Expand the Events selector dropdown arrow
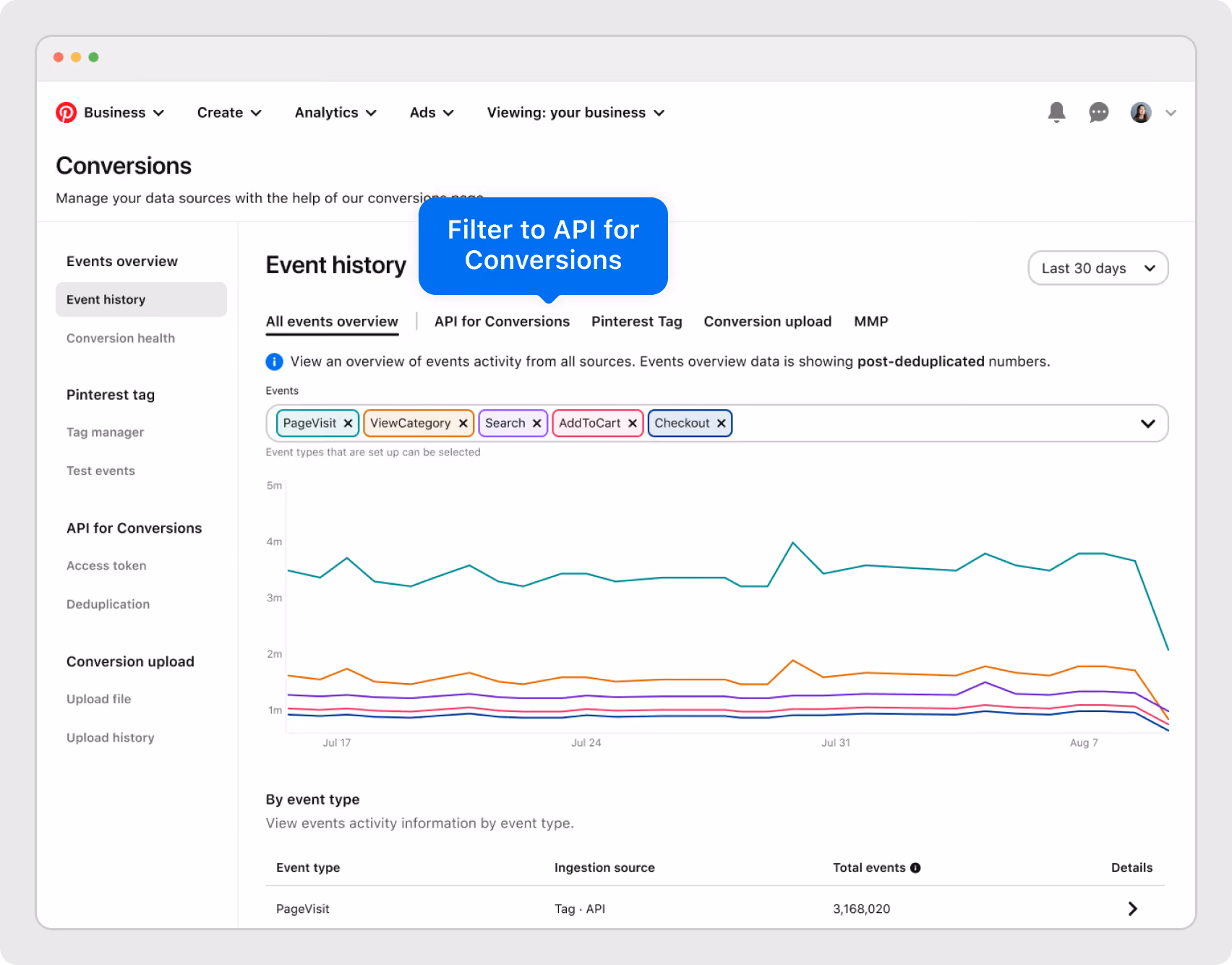The height and width of the screenshot is (965, 1232). click(x=1147, y=424)
